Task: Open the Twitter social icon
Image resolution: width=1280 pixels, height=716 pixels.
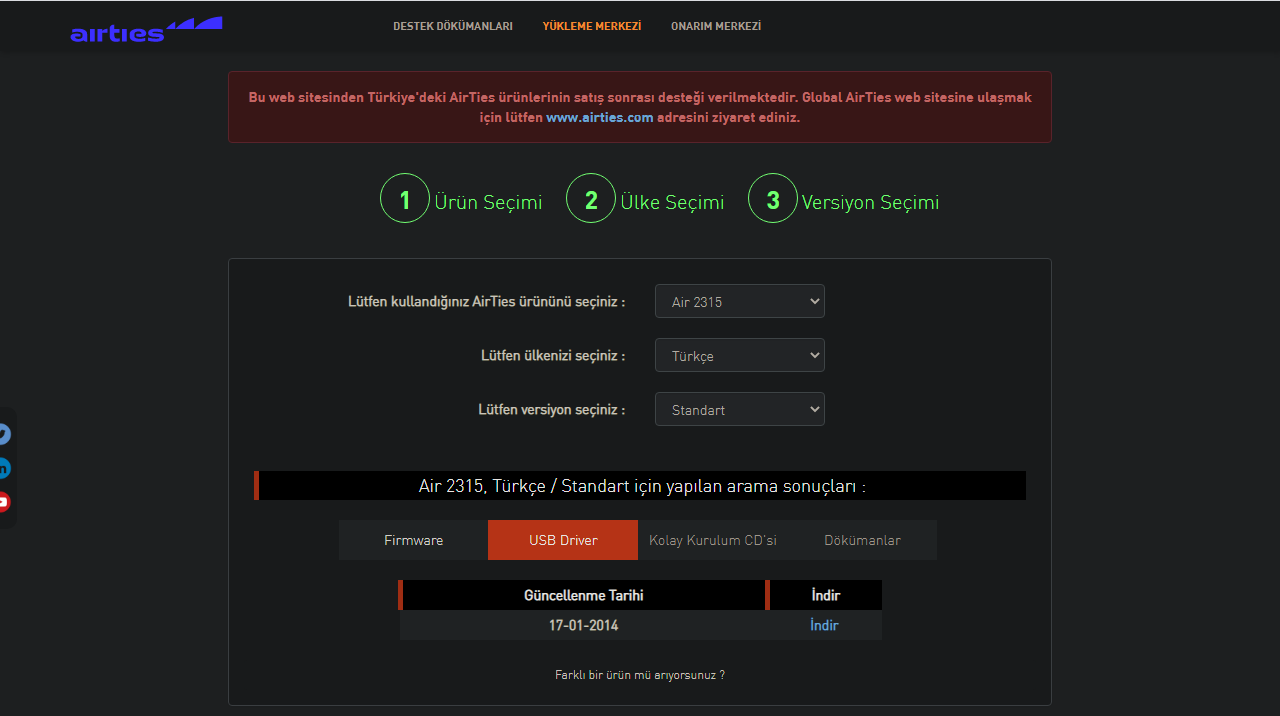Action: tap(3, 434)
